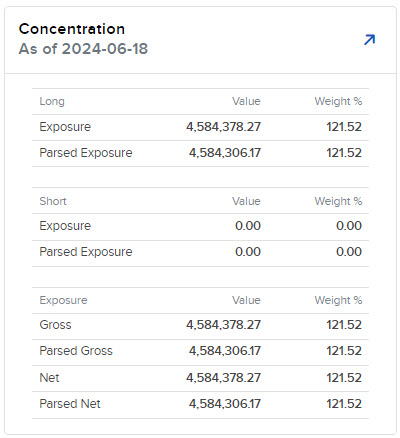Select the Short Exposure row label
The width and height of the screenshot is (400, 438).
[x=65, y=226]
